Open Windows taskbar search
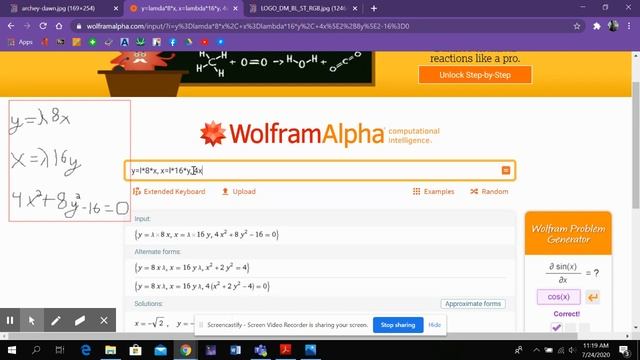Screen dimensions: 640x360 pos(36,350)
